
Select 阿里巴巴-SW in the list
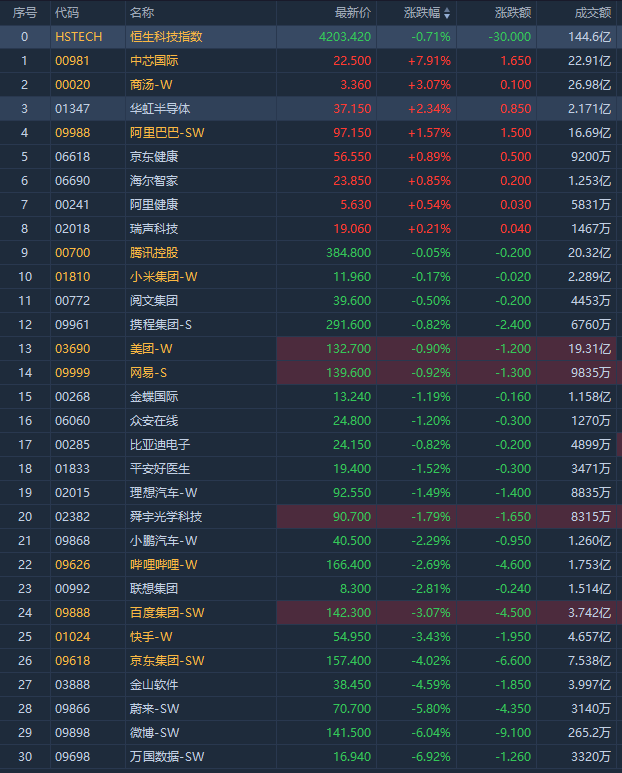[x=167, y=133]
